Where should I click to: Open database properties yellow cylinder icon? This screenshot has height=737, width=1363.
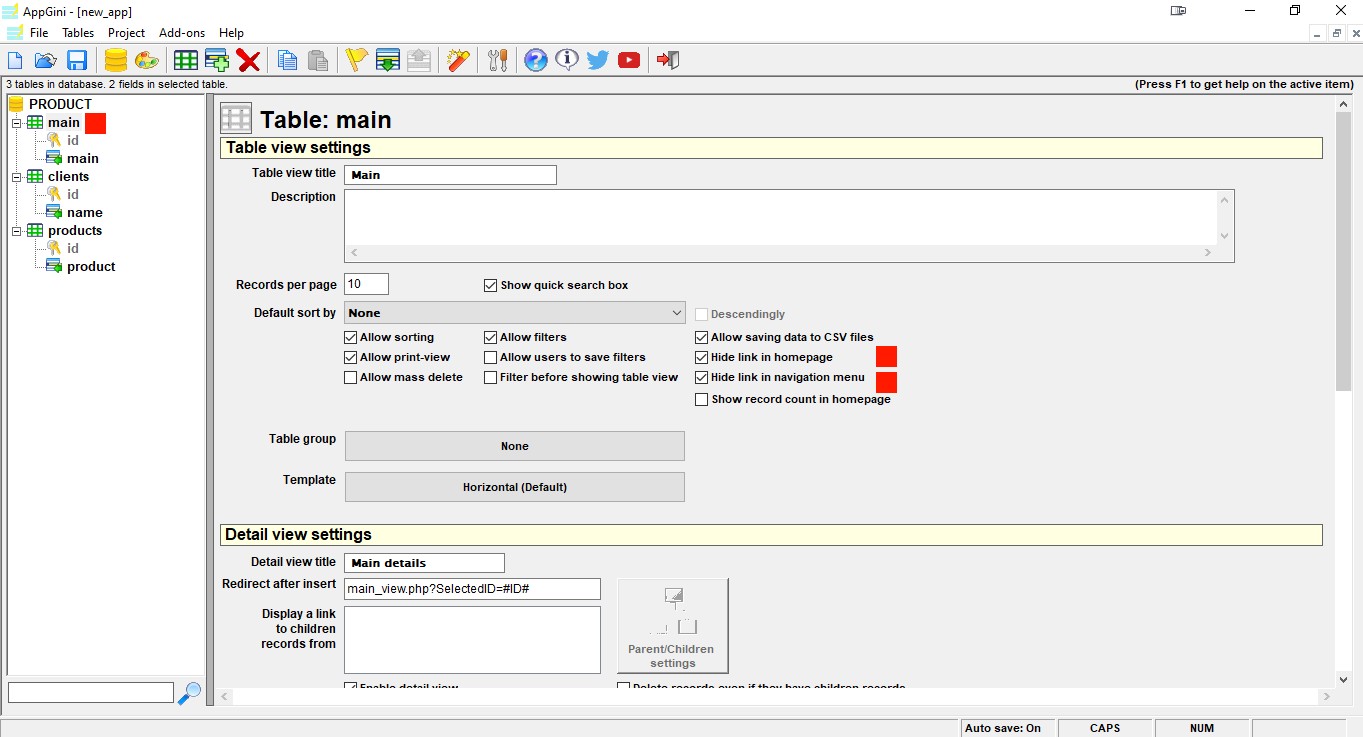pos(116,61)
